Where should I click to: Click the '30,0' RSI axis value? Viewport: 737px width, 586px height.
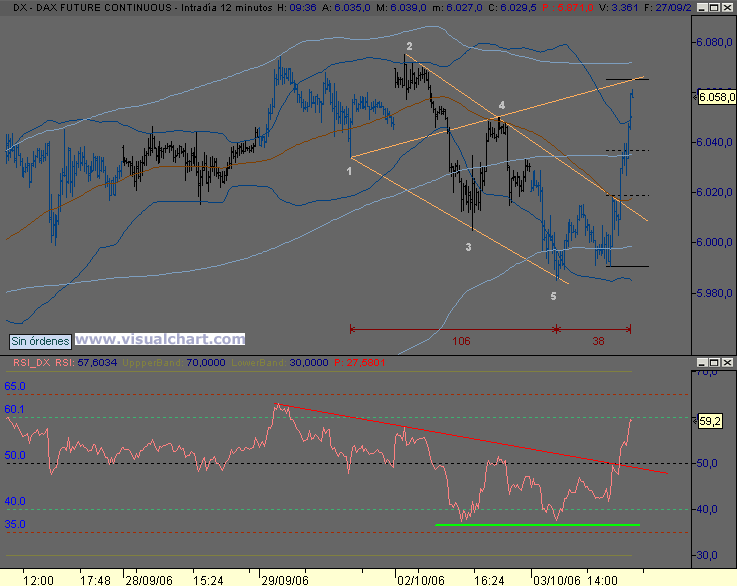tap(707, 555)
